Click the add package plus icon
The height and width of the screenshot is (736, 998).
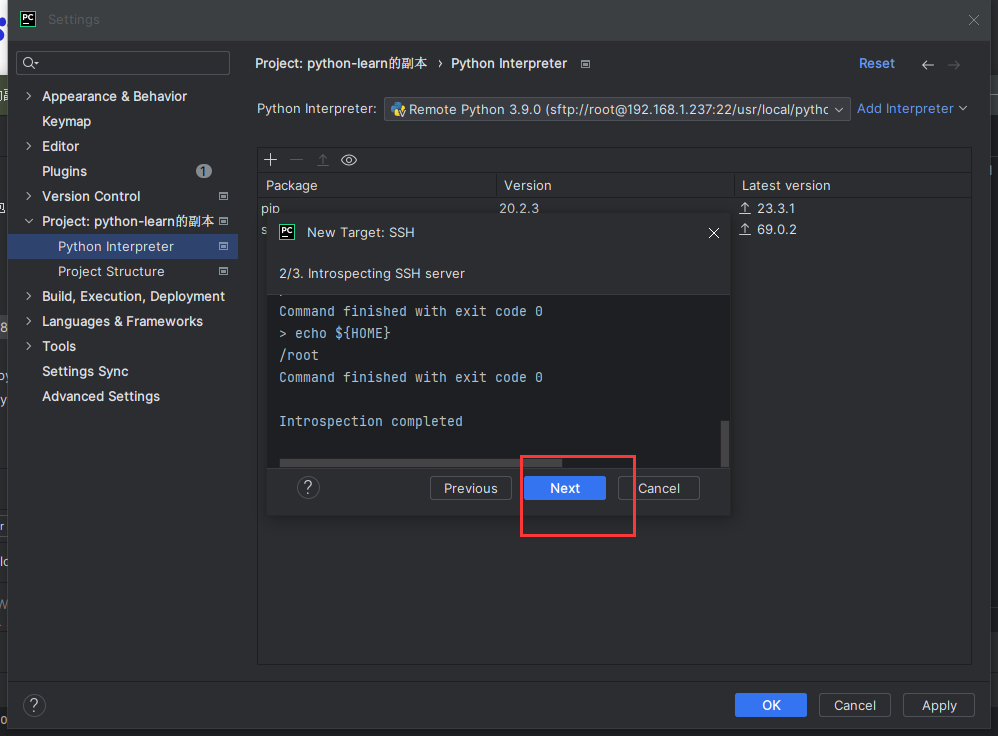(270, 160)
